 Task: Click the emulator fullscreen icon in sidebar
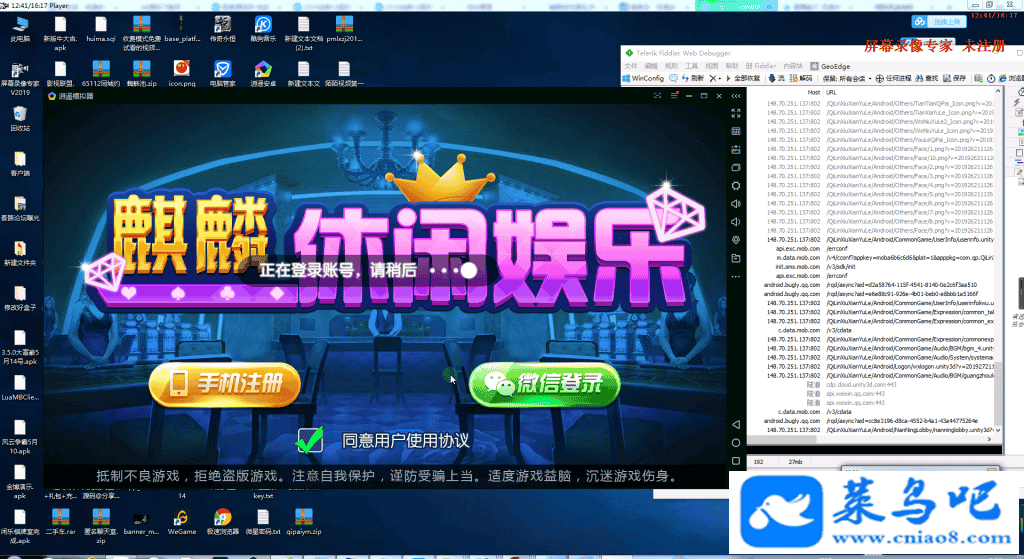pyautogui.click(x=736, y=113)
